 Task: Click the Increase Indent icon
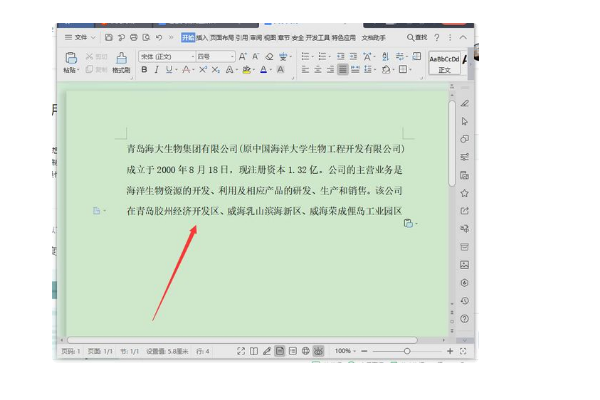point(353,57)
